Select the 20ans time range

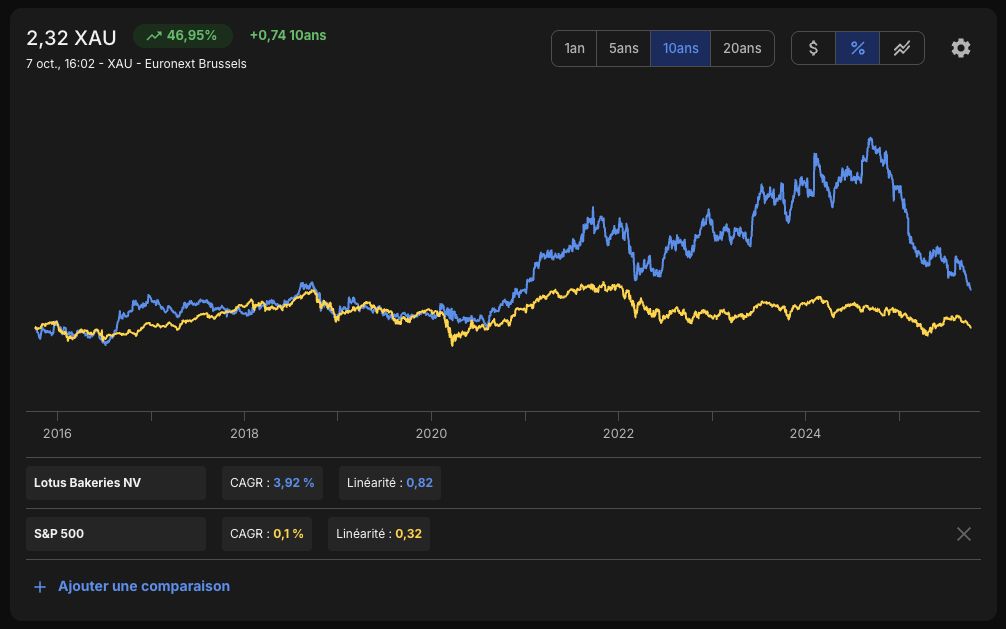[742, 48]
